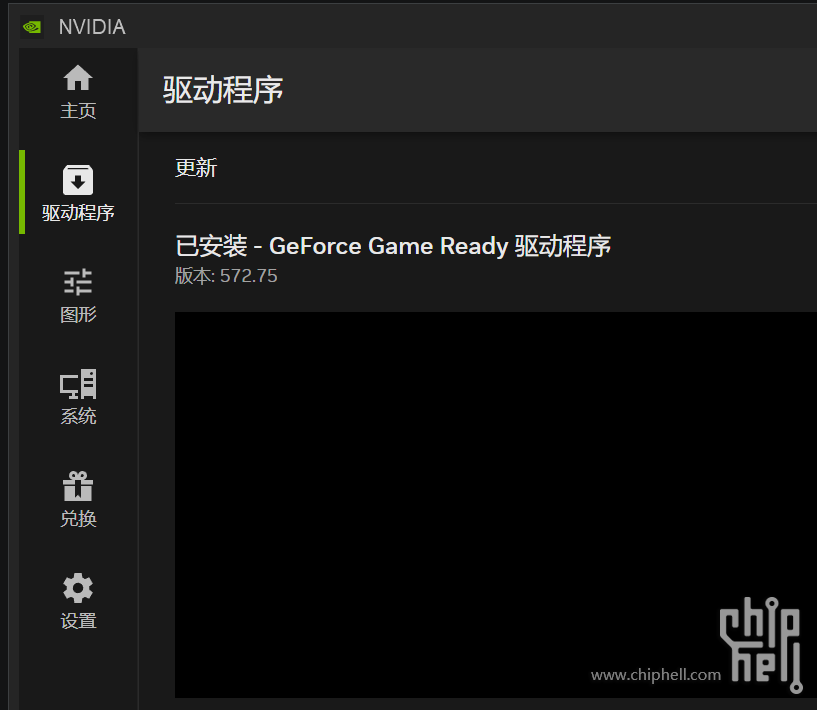Select the 驱动程序 drivers sidebar item

point(78,193)
